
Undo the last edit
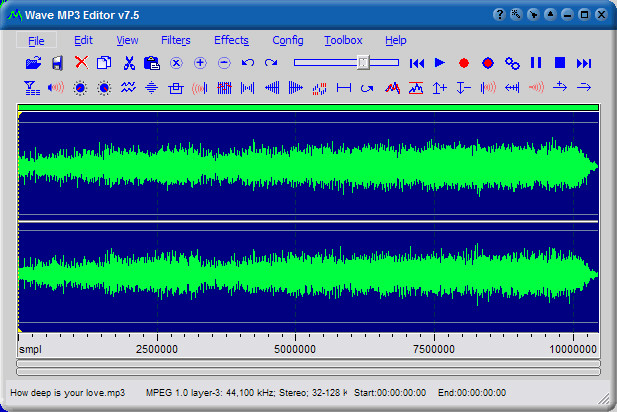pyautogui.click(x=248, y=63)
